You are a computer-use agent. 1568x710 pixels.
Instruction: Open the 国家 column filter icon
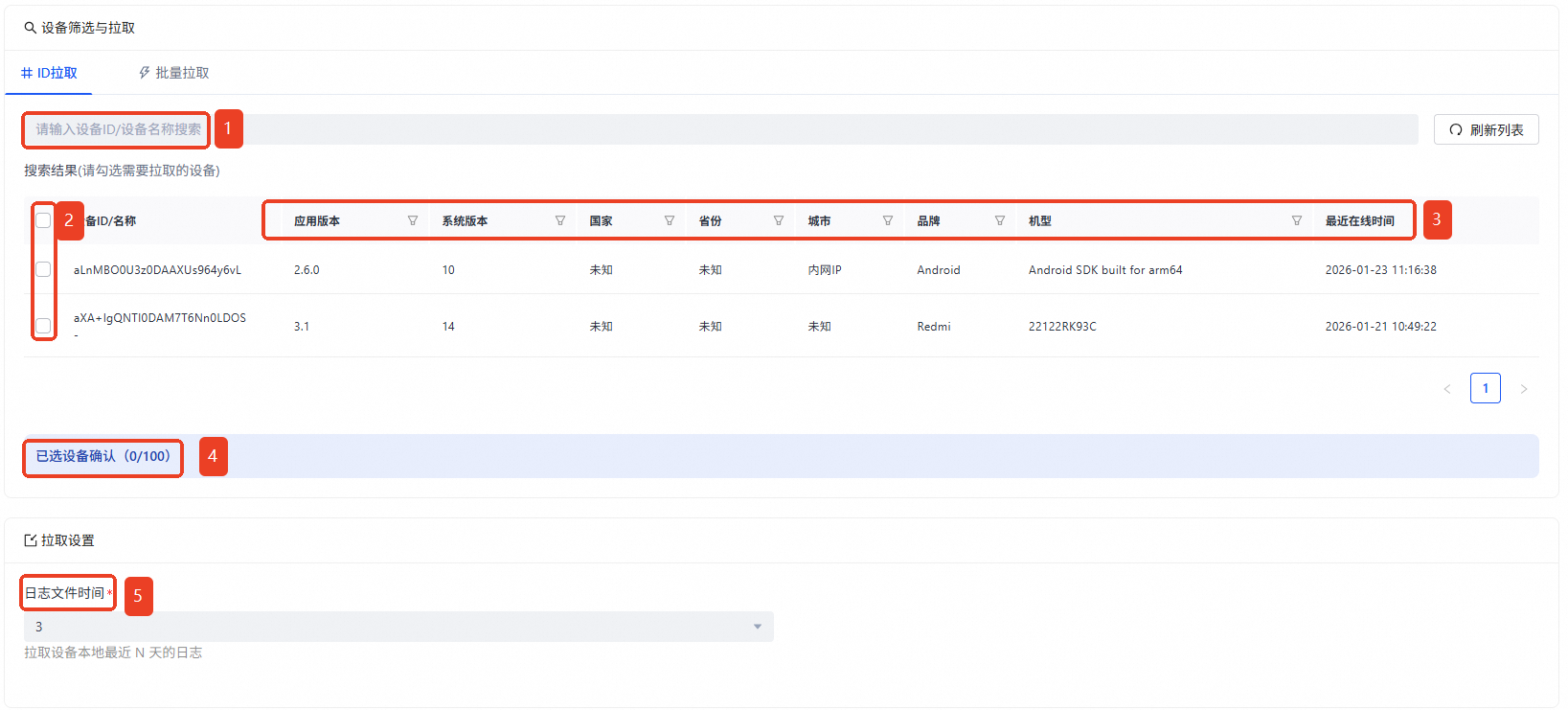[x=670, y=220]
